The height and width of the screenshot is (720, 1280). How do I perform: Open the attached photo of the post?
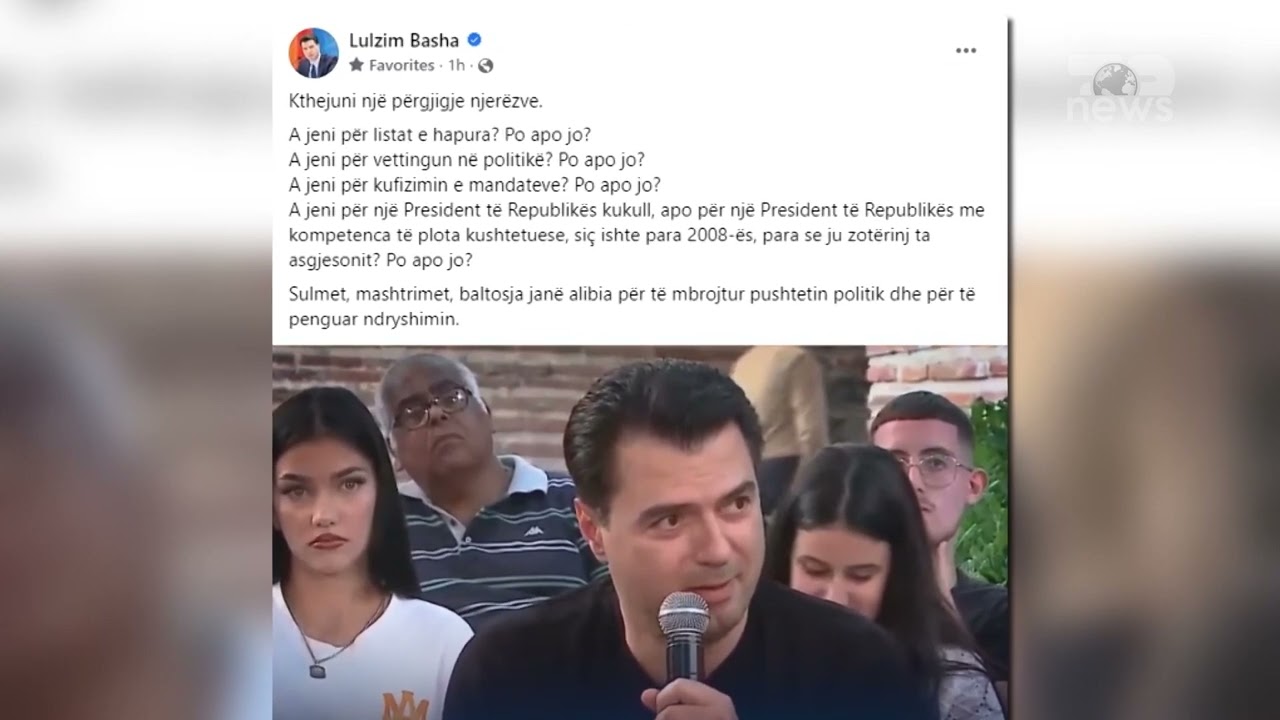click(x=640, y=533)
